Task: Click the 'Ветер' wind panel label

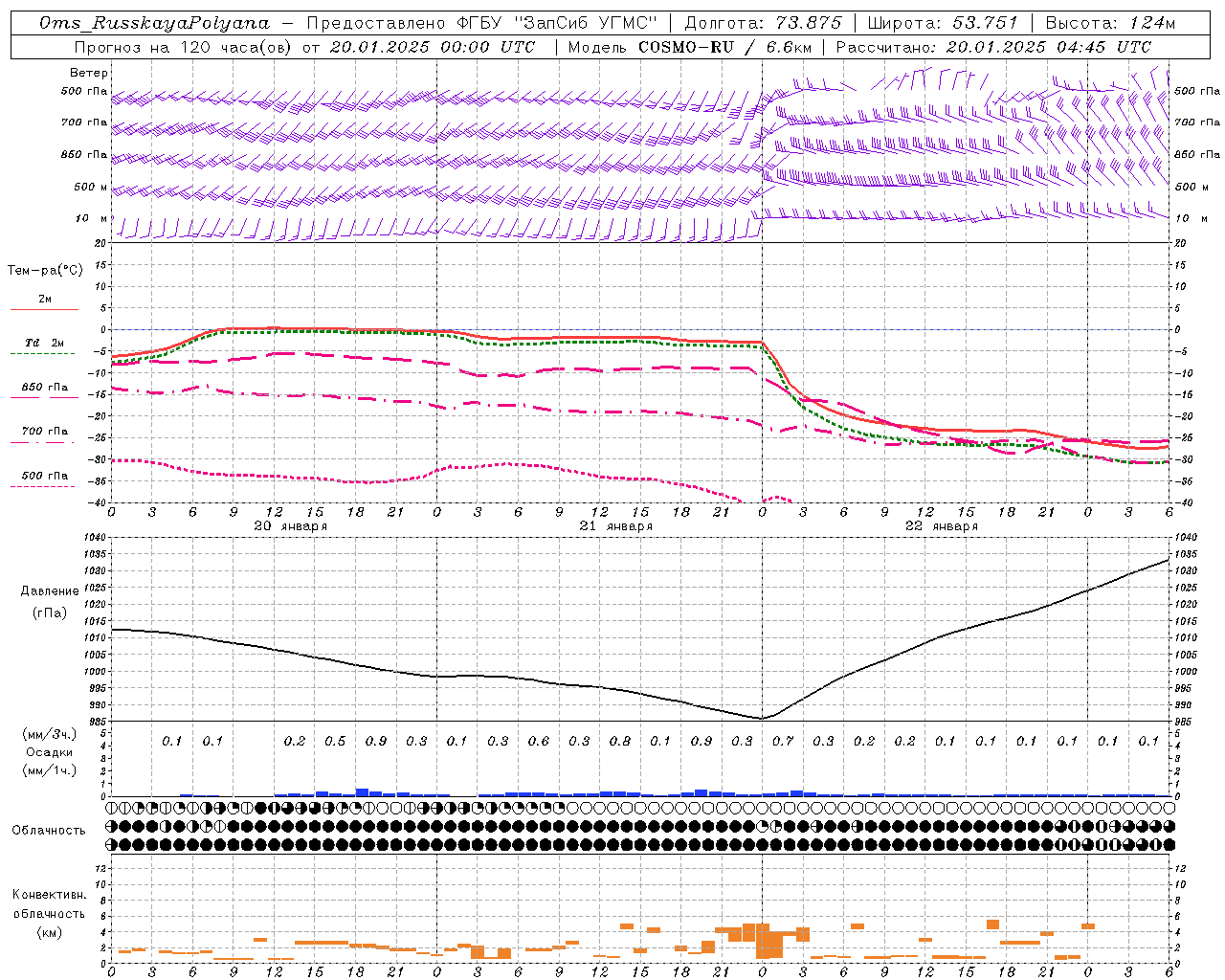Action: coord(89,73)
